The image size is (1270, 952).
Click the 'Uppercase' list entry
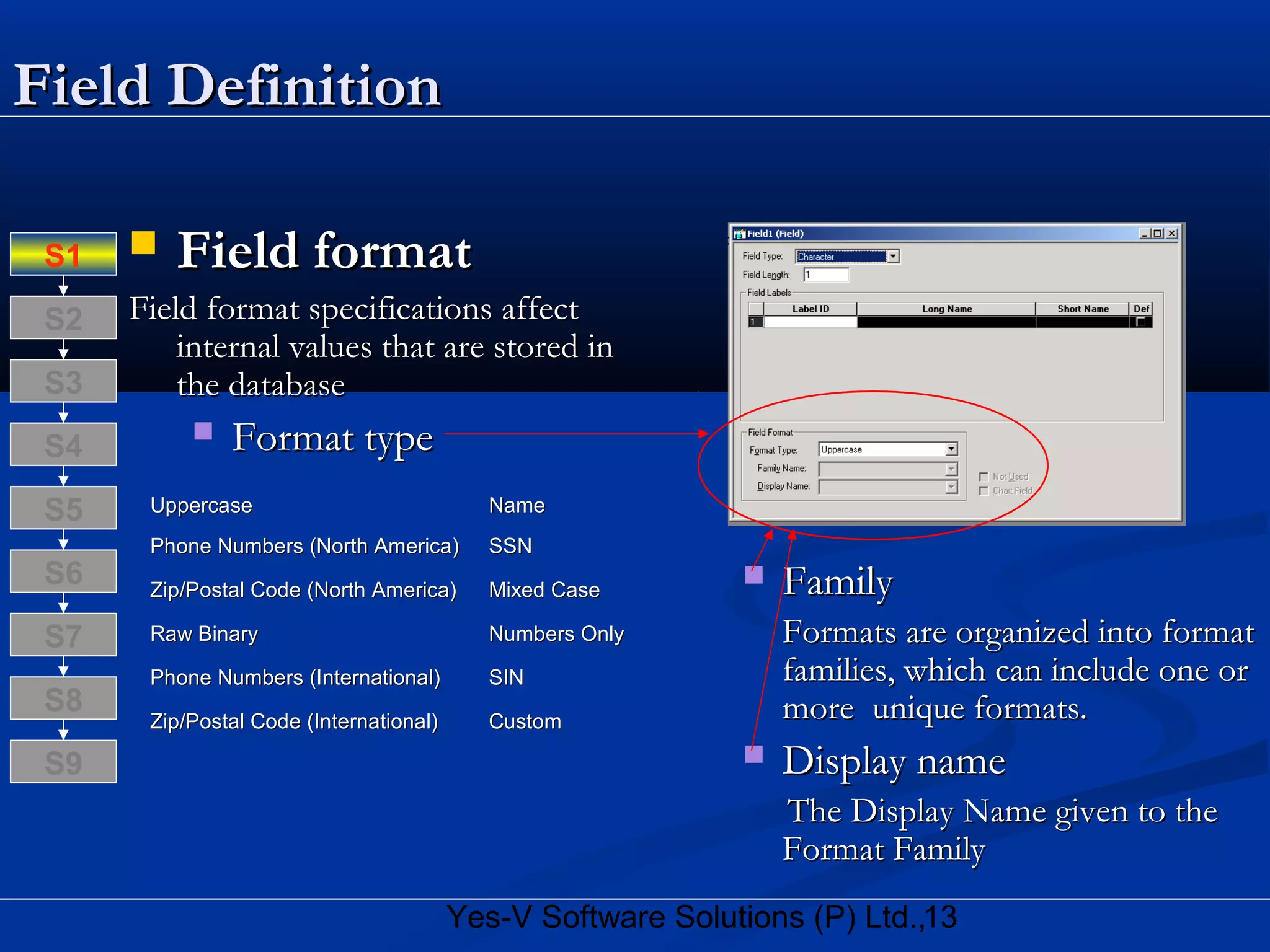tap(202, 505)
